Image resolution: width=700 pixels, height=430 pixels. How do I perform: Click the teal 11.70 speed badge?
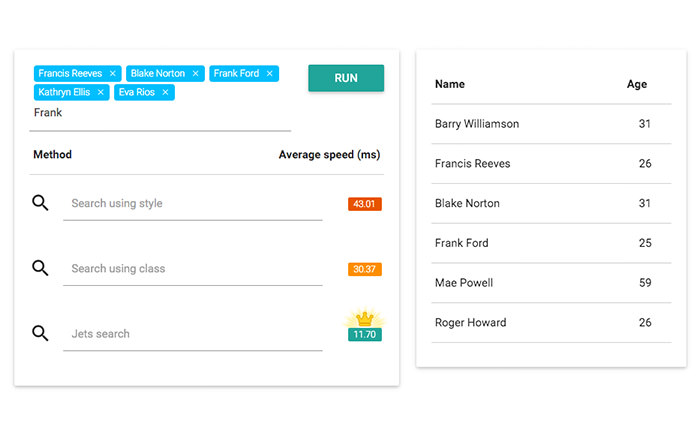click(365, 334)
